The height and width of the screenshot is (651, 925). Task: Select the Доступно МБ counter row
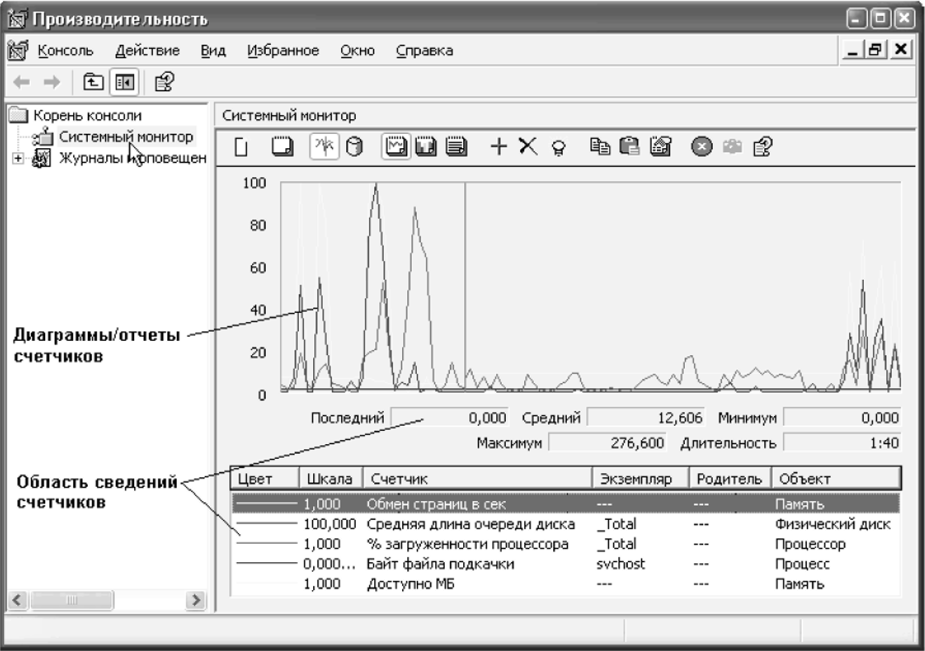pos(566,584)
